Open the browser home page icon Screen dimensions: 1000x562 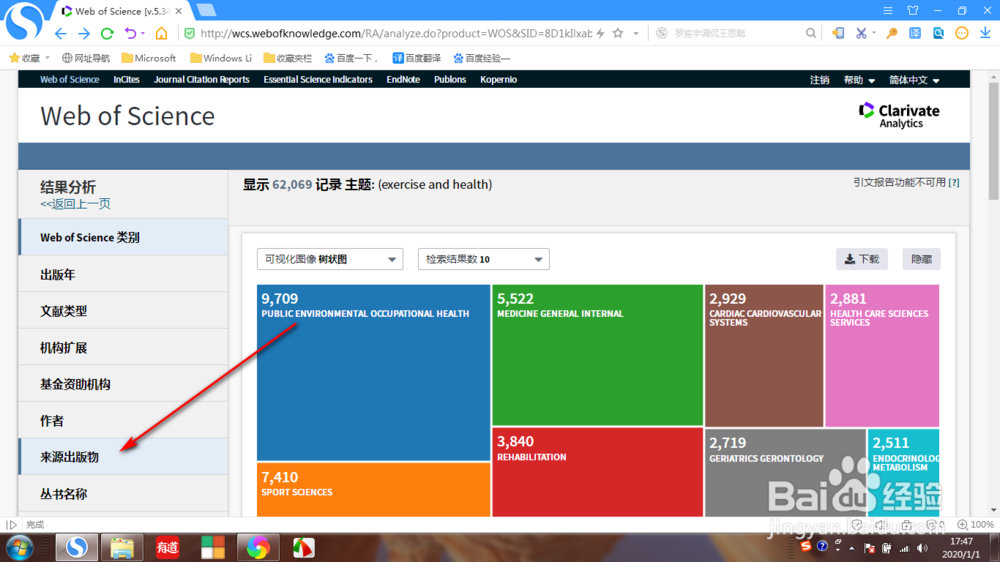tap(161, 33)
